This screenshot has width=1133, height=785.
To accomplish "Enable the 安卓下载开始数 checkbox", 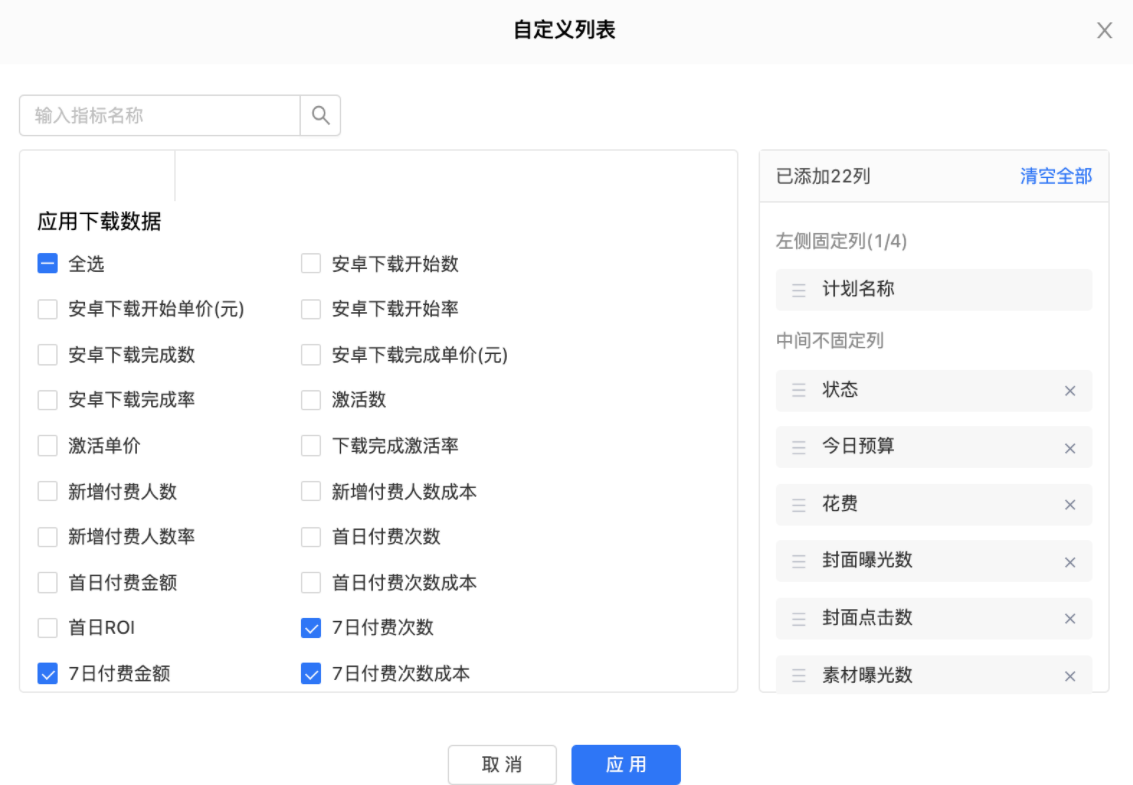I will [310, 263].
